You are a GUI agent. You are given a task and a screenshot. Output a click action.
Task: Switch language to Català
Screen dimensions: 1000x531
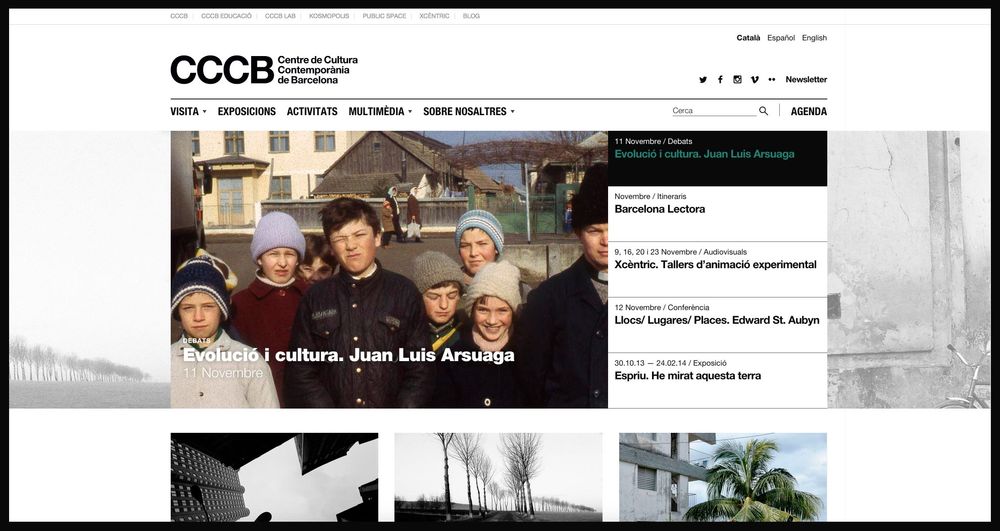point(748,38)
